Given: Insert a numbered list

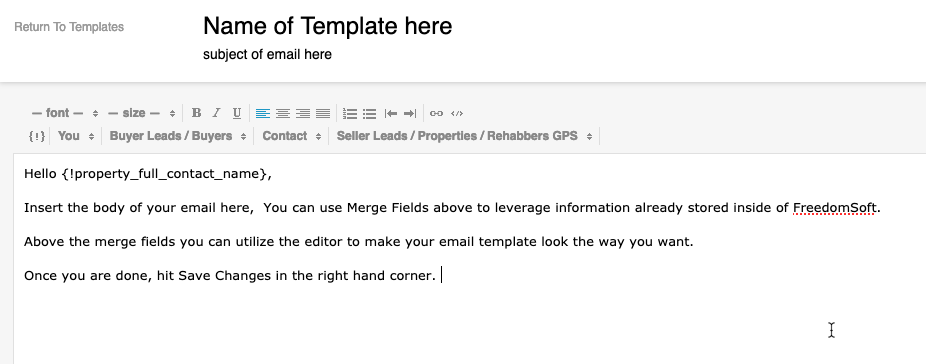Looking at the screenshot, I should pyautogui.click(x=350, y=113).
